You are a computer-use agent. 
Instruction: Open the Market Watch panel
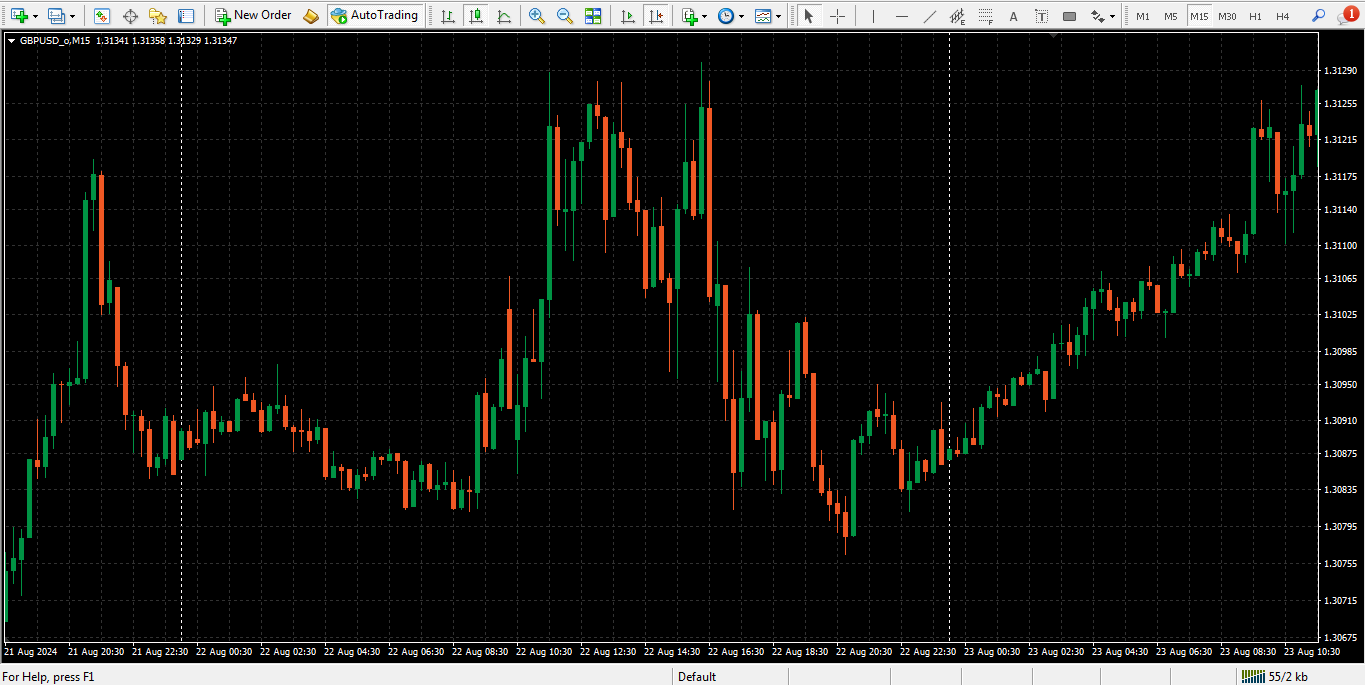click(101, 16)
